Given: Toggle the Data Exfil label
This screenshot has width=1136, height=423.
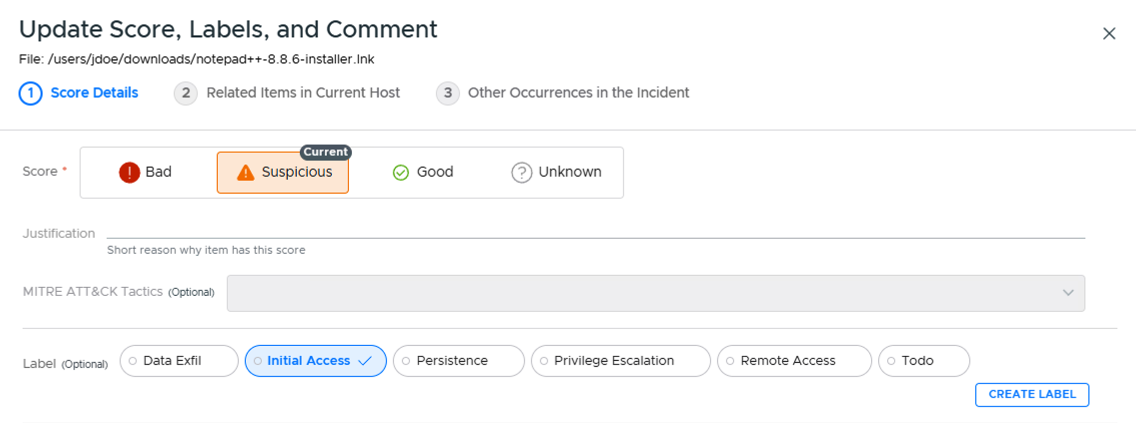Looking at the screenshot, I should click(x=179, y=361).
